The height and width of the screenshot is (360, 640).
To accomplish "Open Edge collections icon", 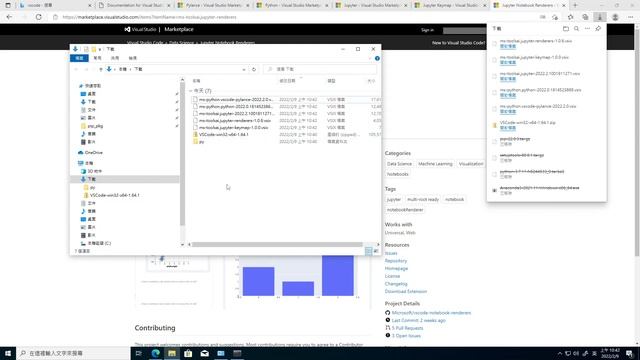I will pos(585,17).
